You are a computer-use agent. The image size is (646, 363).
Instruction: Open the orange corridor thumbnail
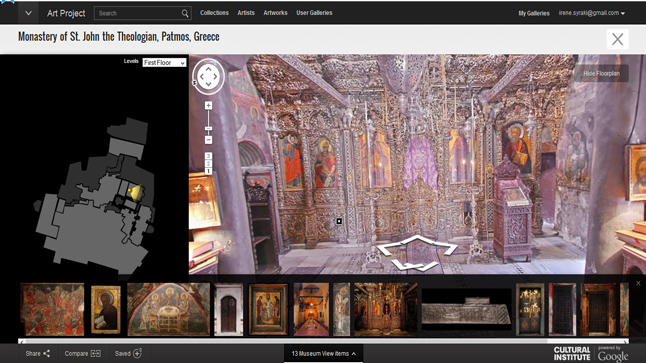pos(311,309)
